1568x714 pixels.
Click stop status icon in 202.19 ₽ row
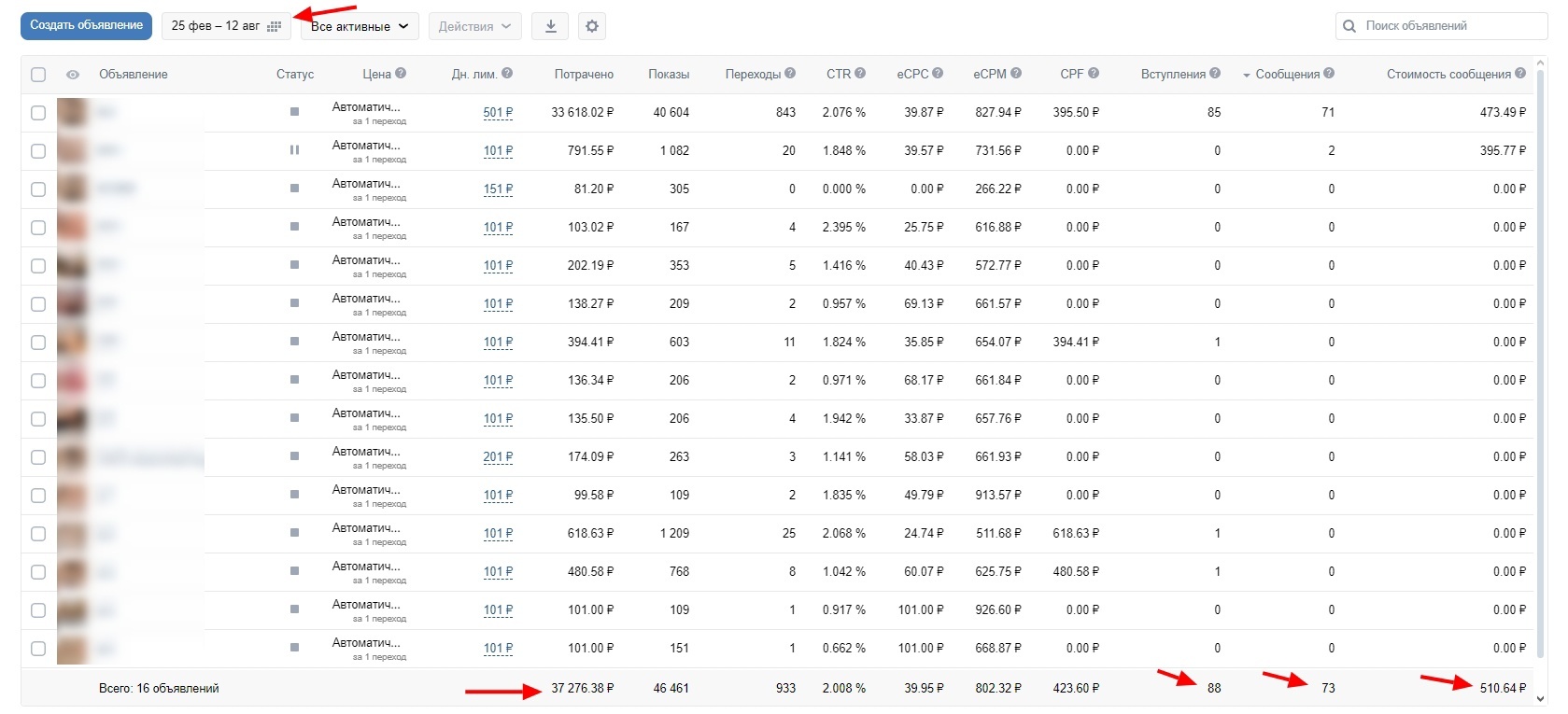click(294, 265)
